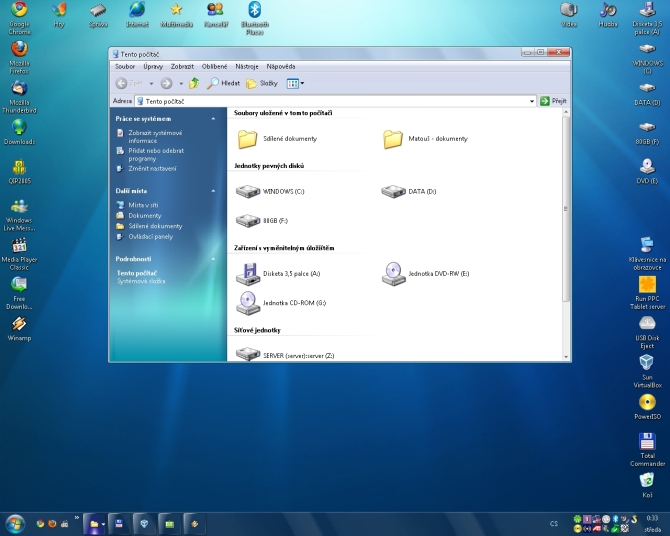The image size is (670, 536).
Task: Toggle the Složky folders pane button
Action: pos(262,84)
